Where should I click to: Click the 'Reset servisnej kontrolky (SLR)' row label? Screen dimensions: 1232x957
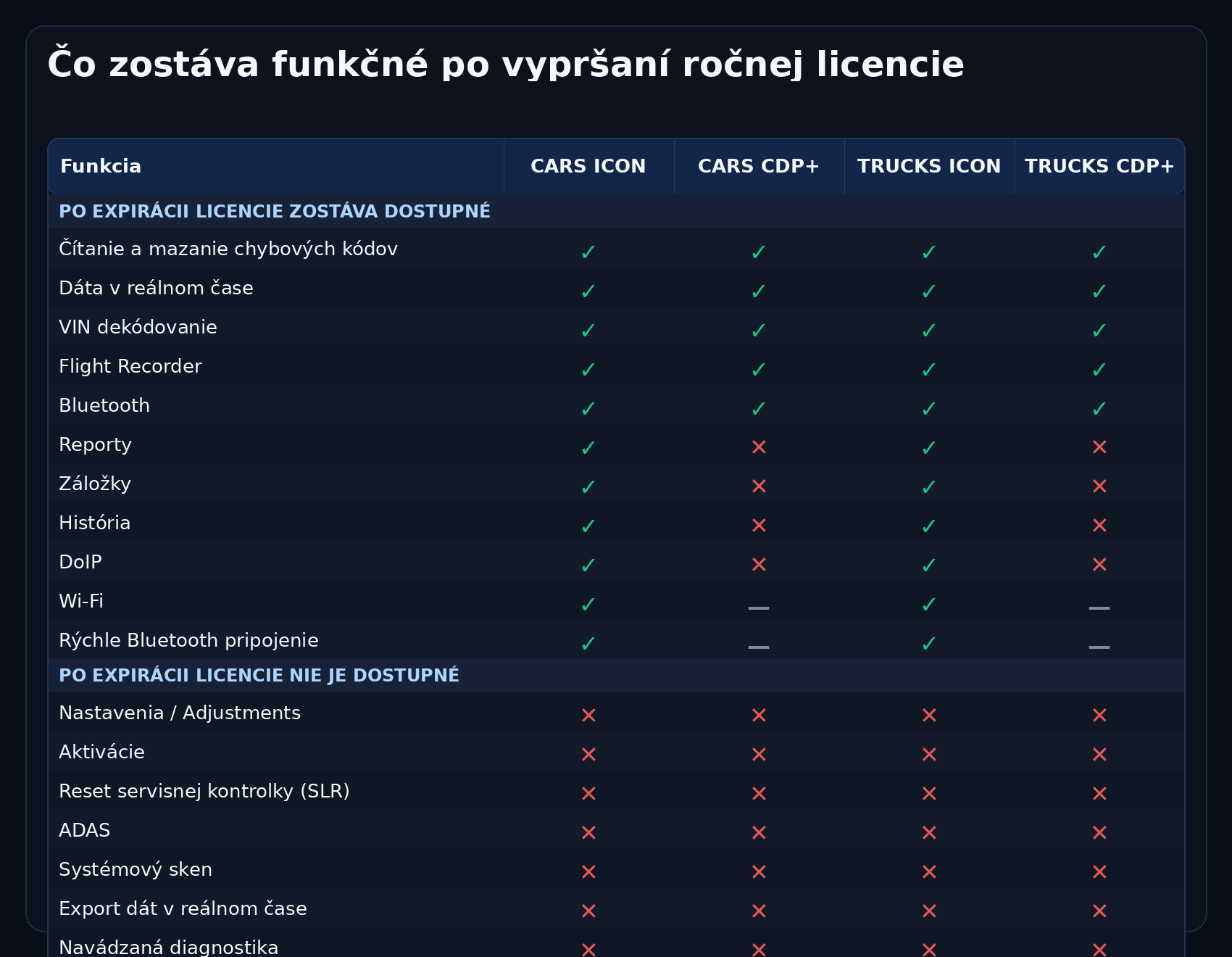point(204,791)
